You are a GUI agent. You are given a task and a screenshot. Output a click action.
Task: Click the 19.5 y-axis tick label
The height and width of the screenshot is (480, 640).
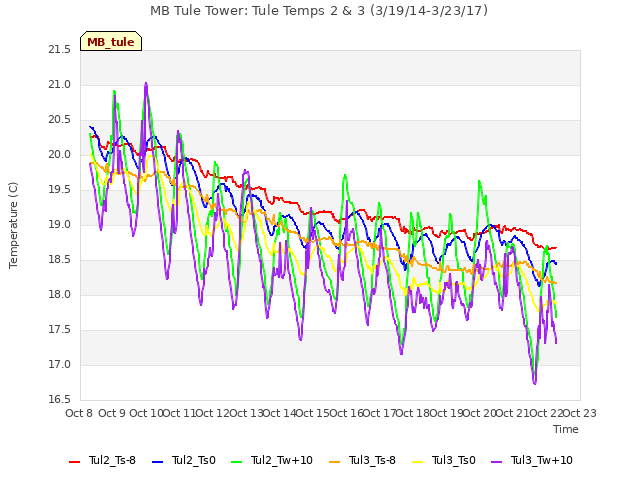(x=60, y=190)
